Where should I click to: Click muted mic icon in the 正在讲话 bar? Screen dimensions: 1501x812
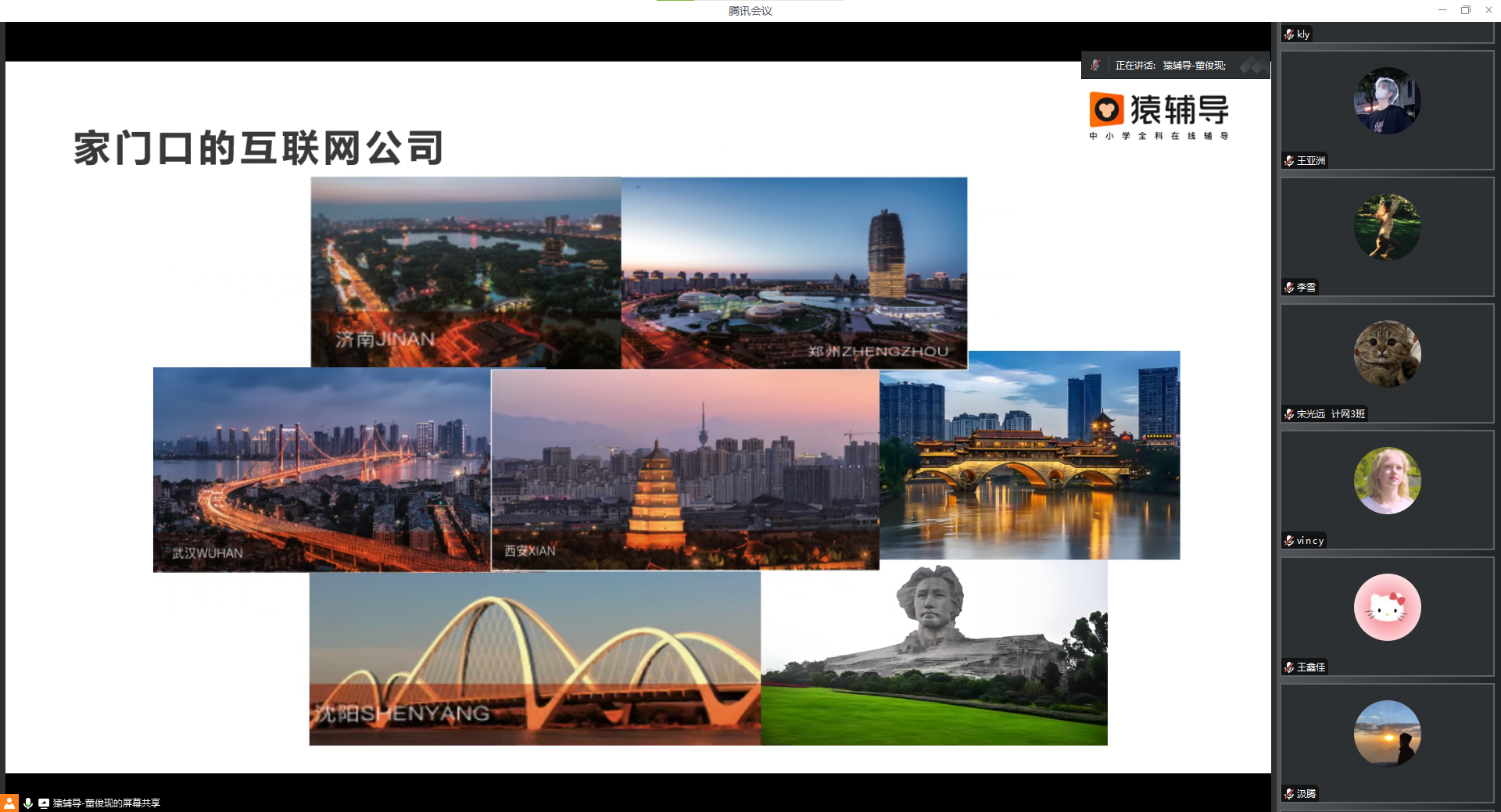[x=1095, y=66]
